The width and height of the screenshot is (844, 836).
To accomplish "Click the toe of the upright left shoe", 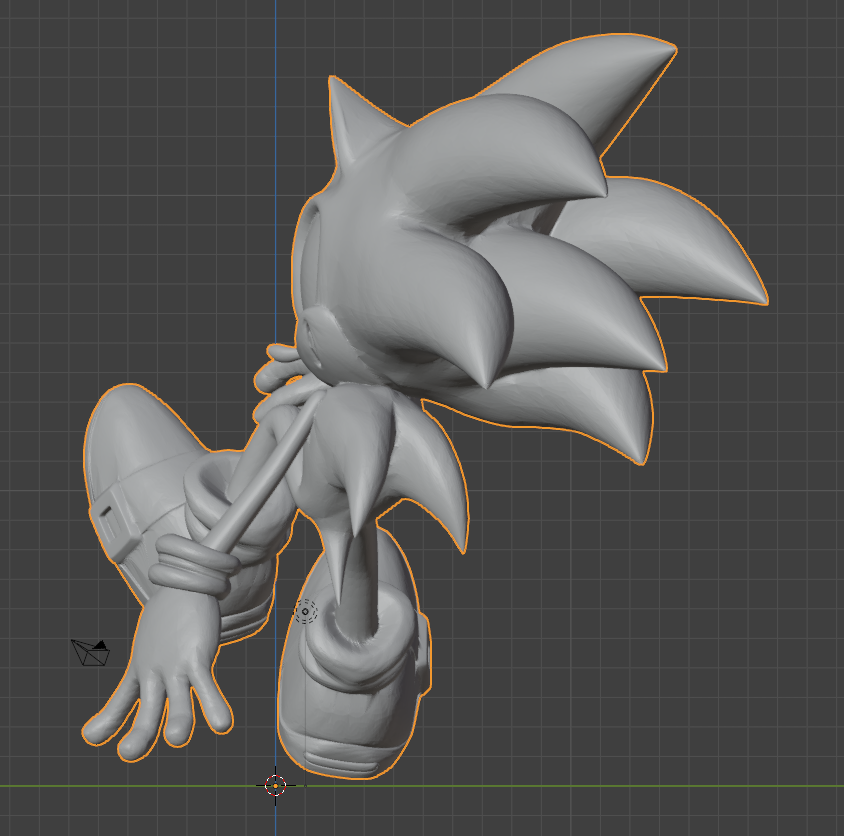I will point(130,408).
